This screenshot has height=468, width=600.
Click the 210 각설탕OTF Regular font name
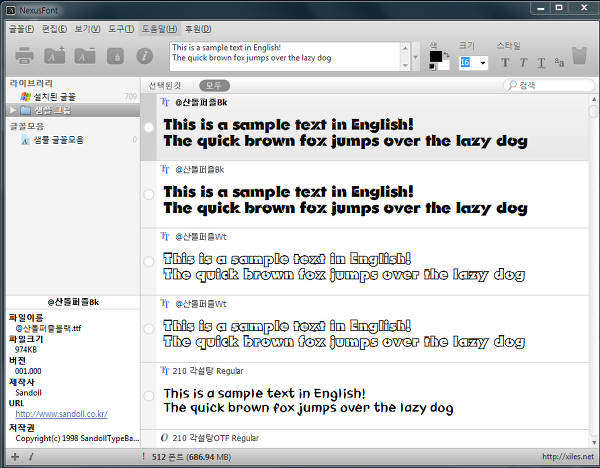(215, 438)
